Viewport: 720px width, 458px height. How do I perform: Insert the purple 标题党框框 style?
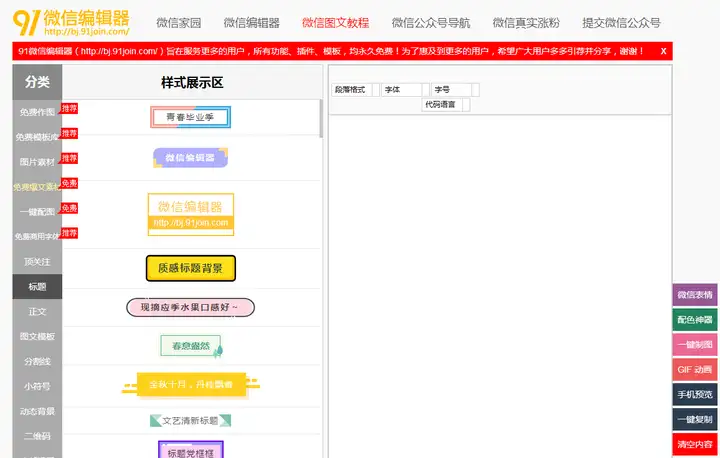click(191, 450)
